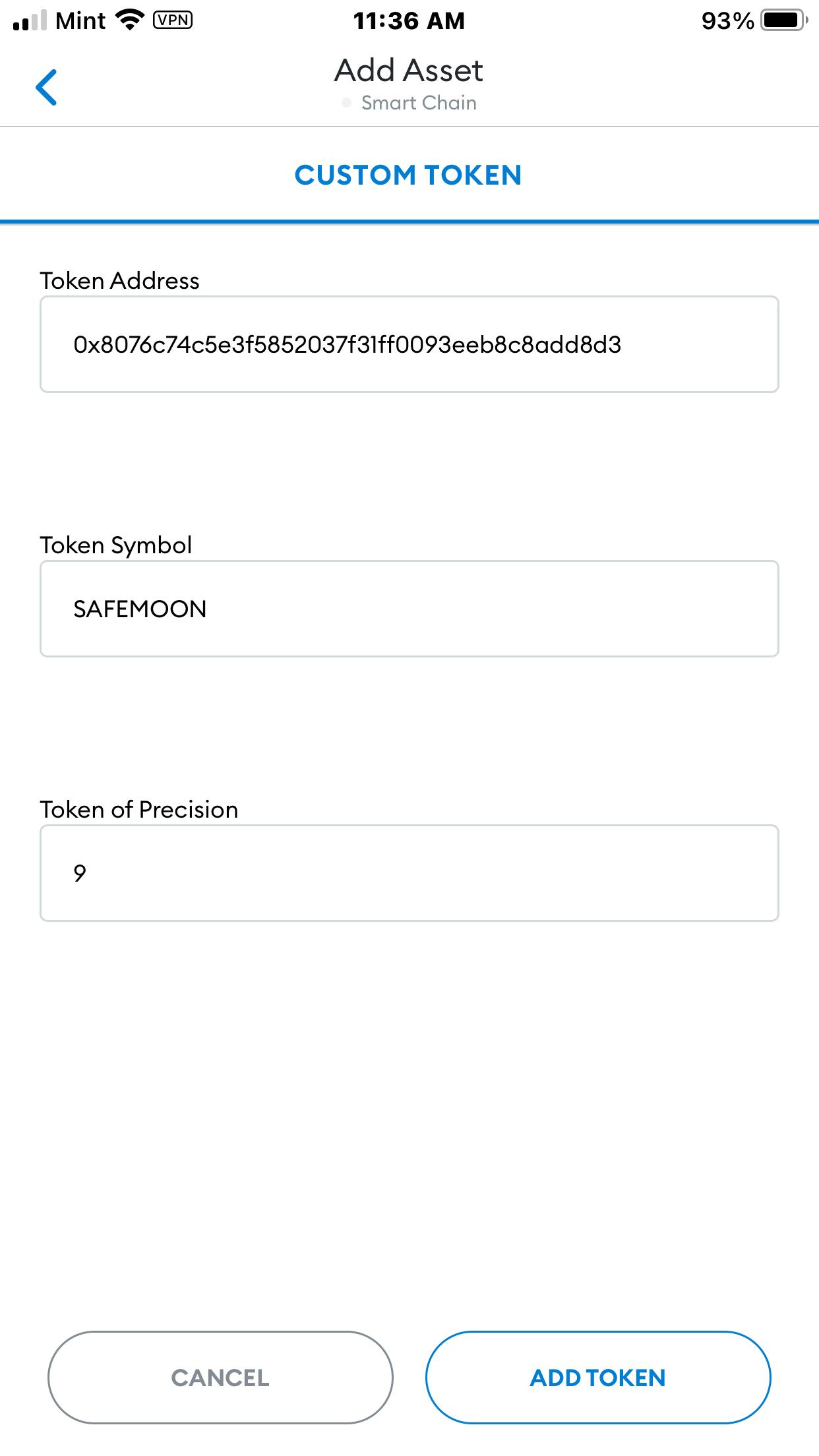
Task: Tap the clock showing 11:36 AM
Action: coord(409,20)
